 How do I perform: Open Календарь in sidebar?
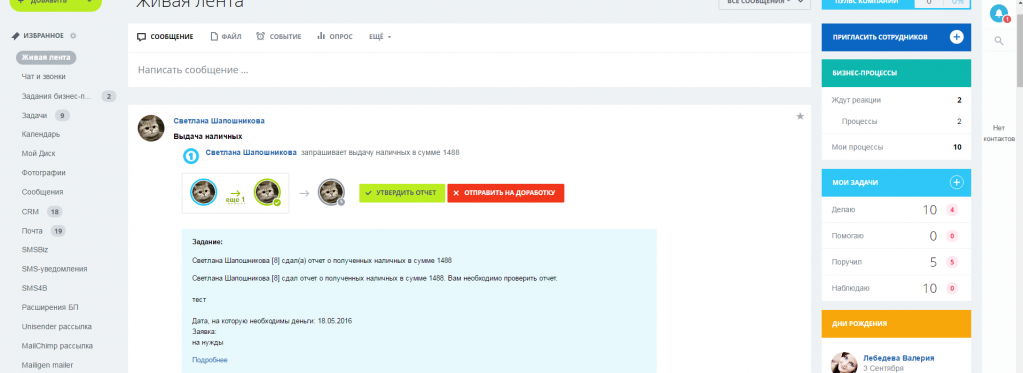pyautogui.click(x=40, y=134)
